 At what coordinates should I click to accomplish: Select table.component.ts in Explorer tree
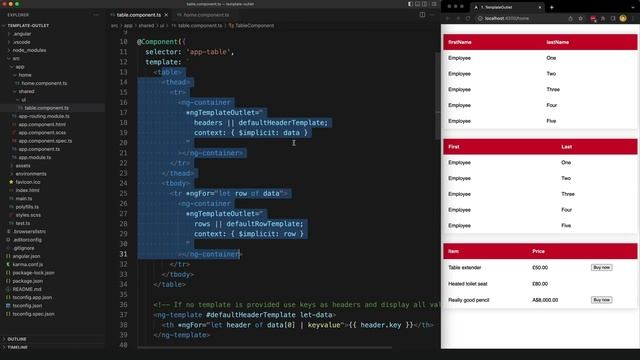(x=47, y=108)
